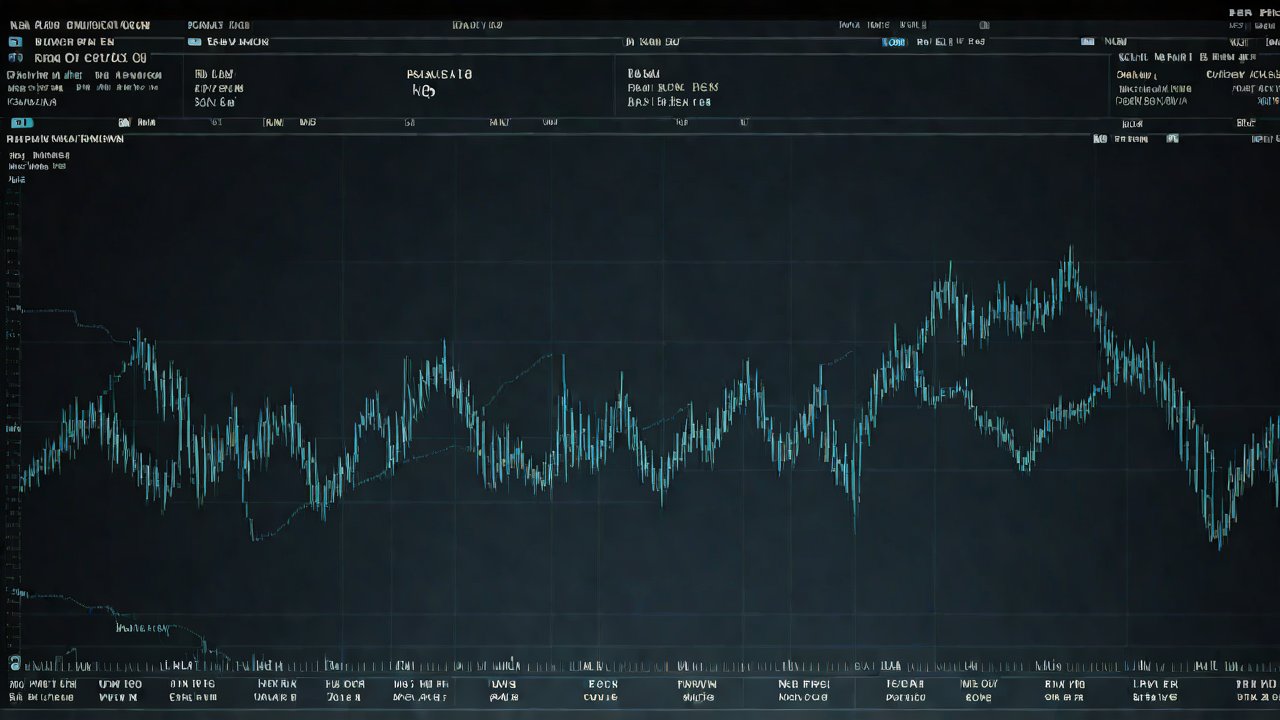1280x720 pixels.
Task: Click the round icon at bottom-left of timeline
Action: pos(14,663)
